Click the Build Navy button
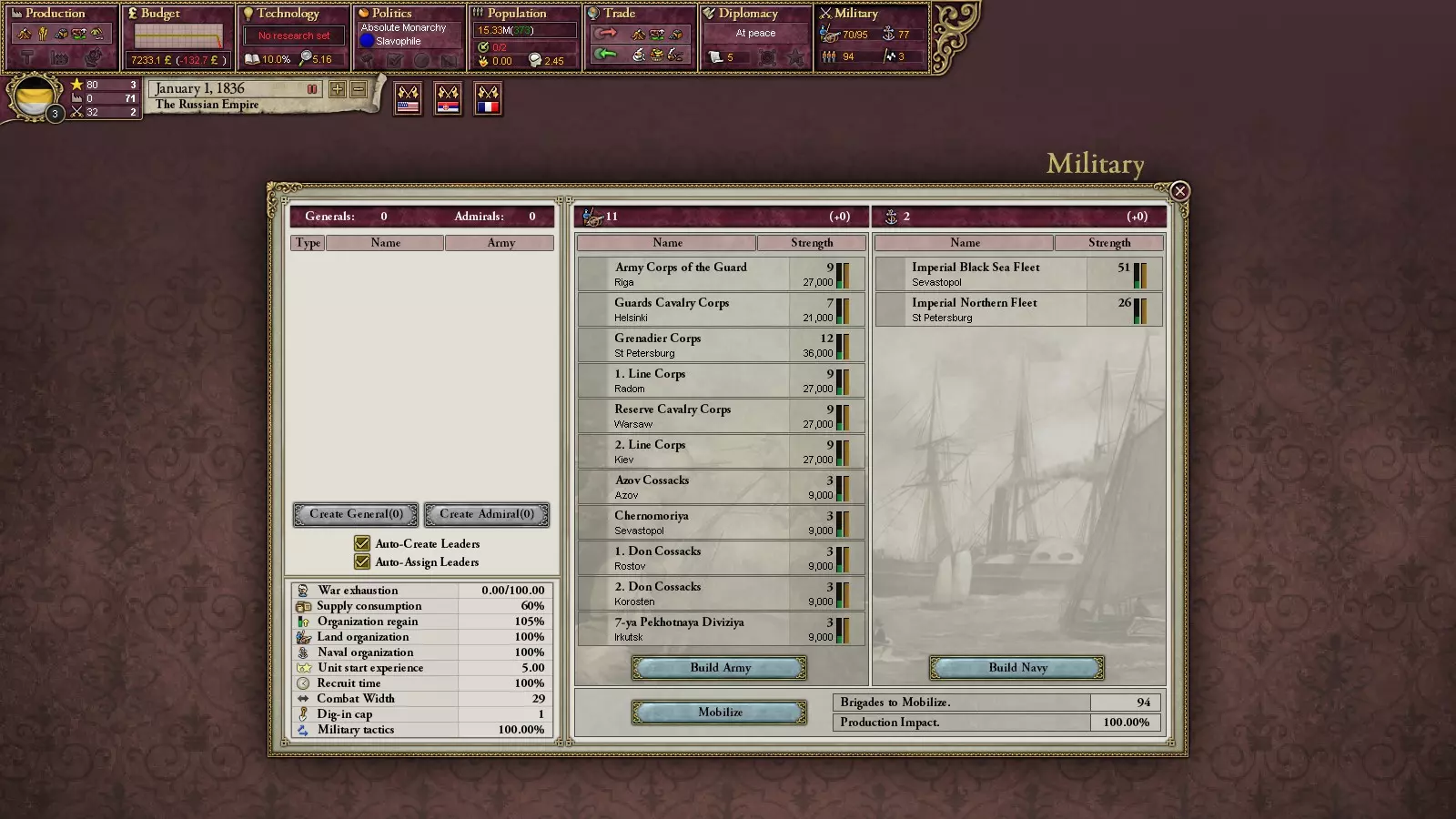The height and width of the screenshot is (819, 1456). coord(1017,668)
